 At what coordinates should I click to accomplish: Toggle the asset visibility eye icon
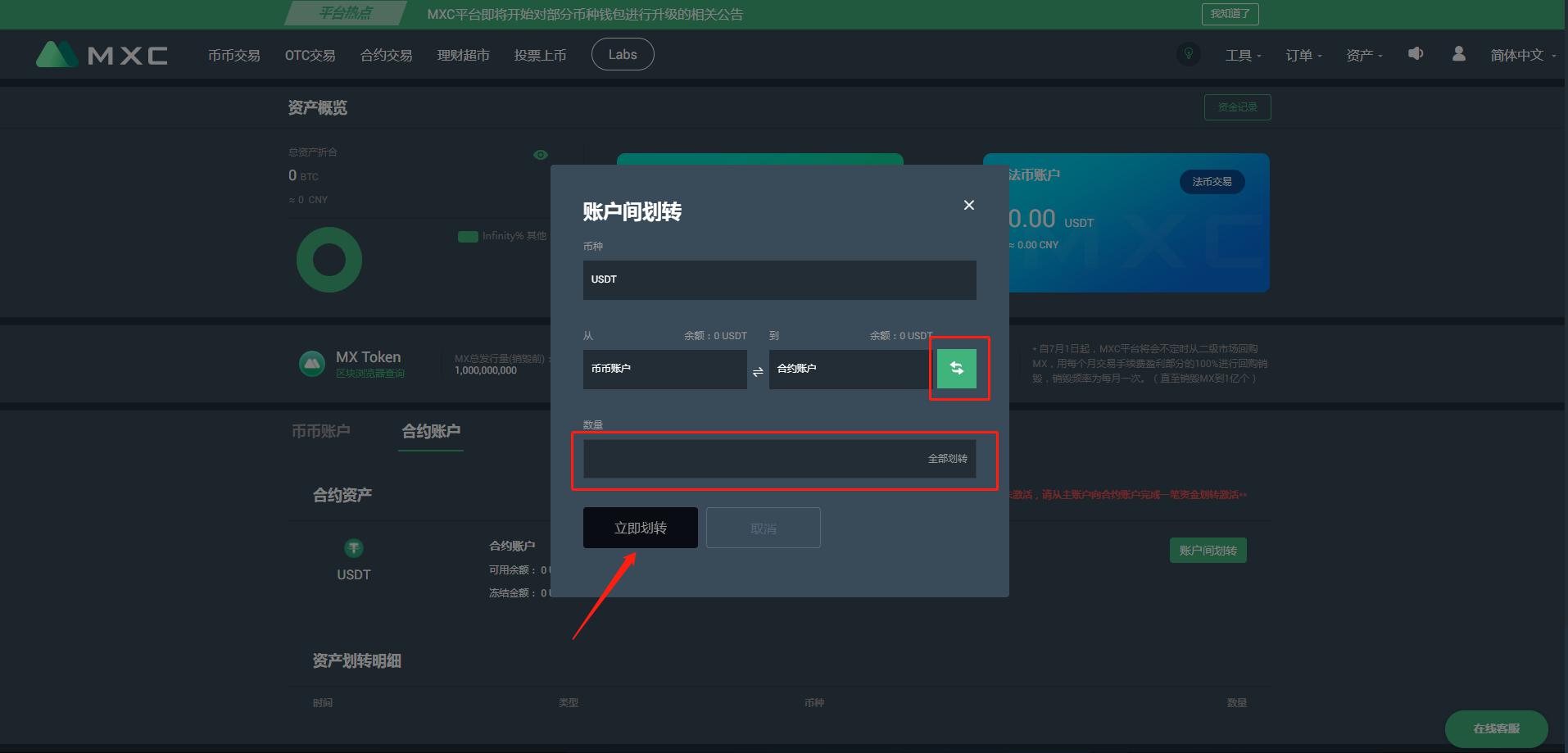541,155
